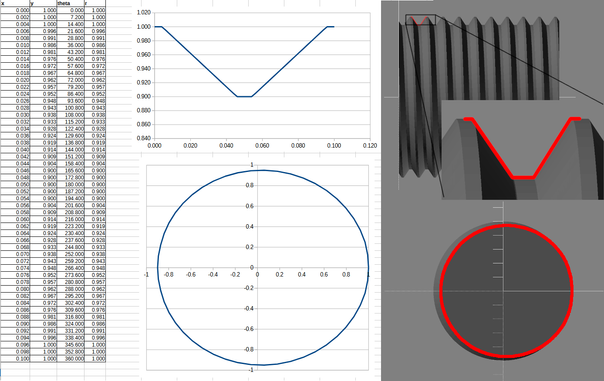Select the 'x' column header cell

(15, 3)
